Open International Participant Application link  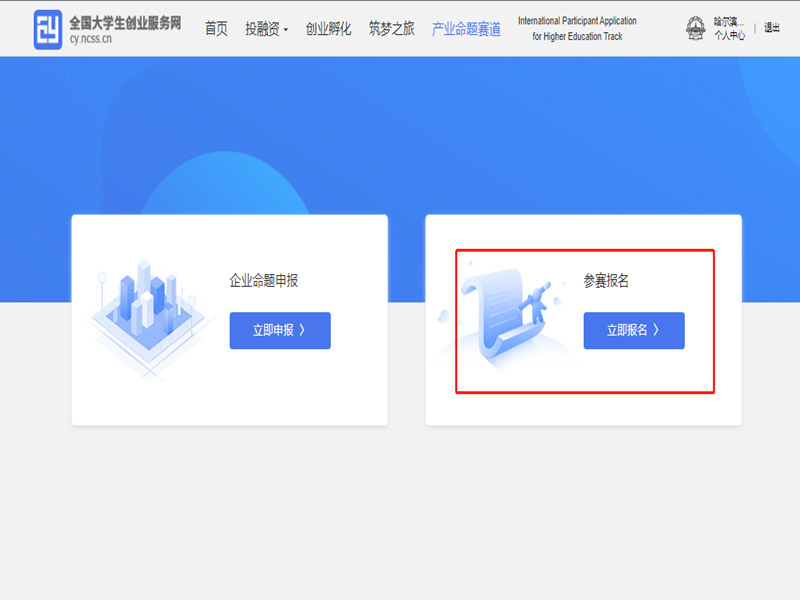(577, 28)
